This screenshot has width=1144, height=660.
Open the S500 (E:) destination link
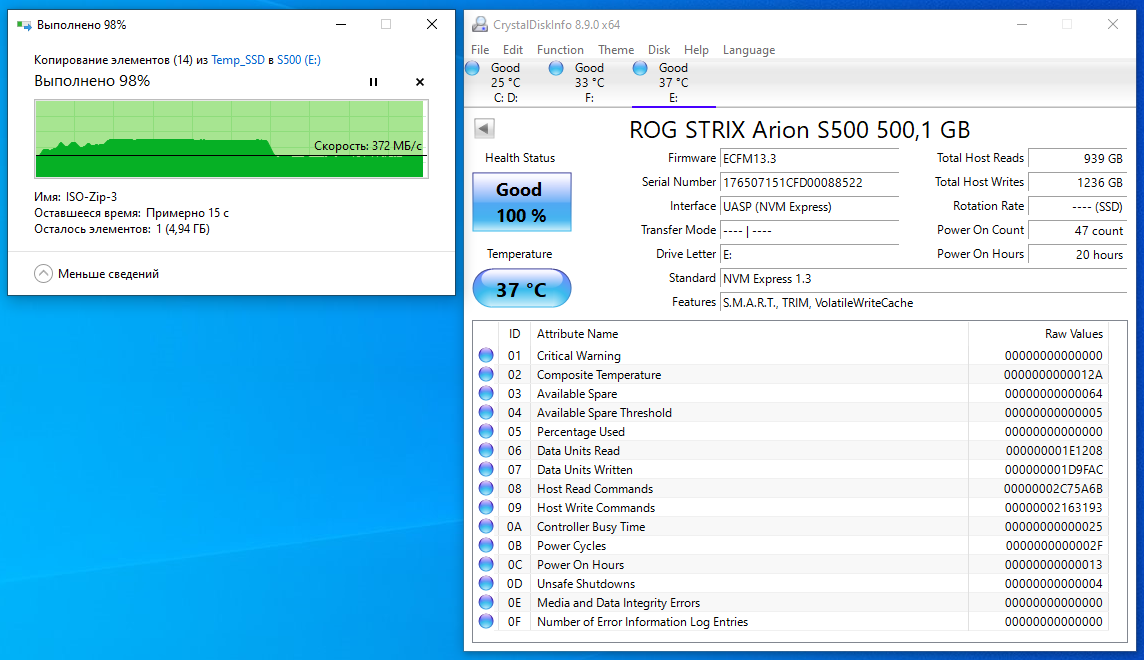[298, 60]
